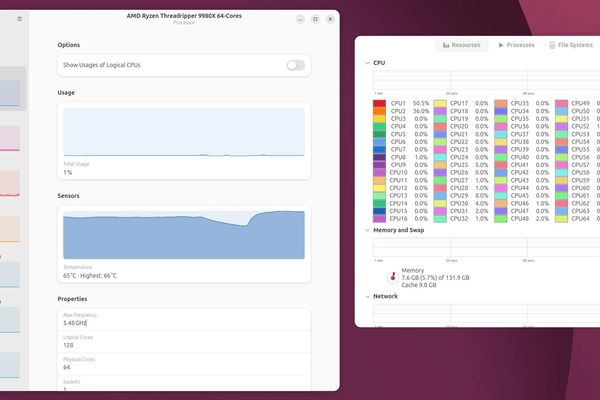Click the CPU64 color swatch
This screenshot has width=600, height=400.
click(x=561, y=219)
